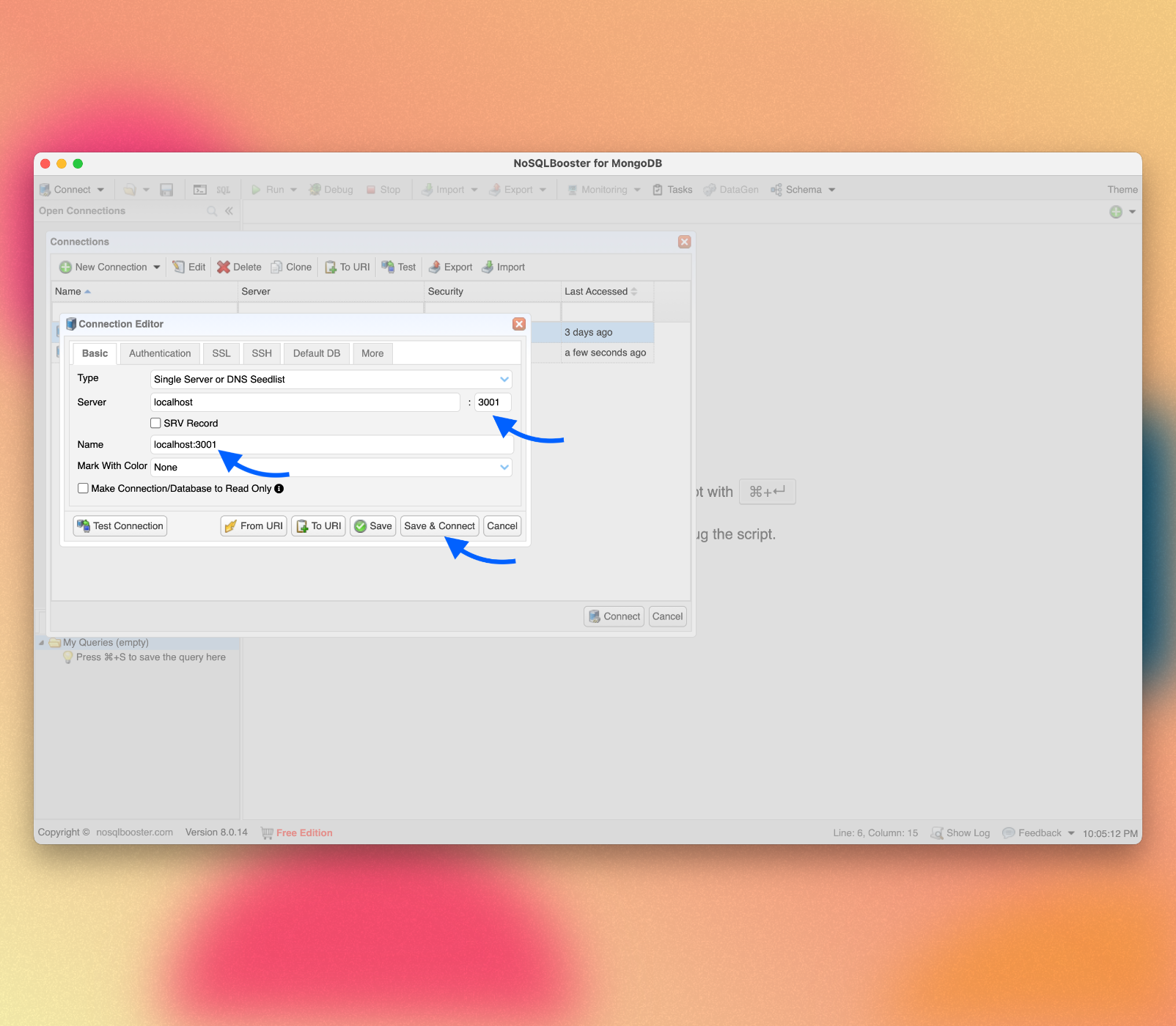The height and width of the screenshot is (1026, 1176).
Task: Click the From URI button
Action: 254,526
